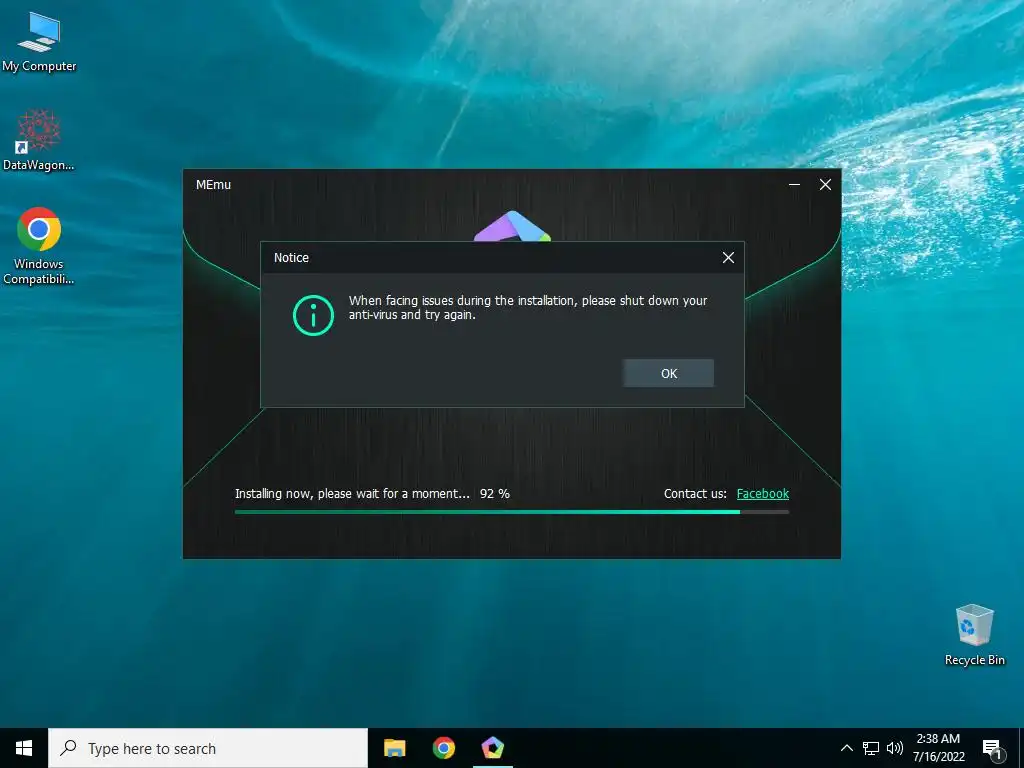Open network status tray icon
Image resolution: width=1024 pixels, height=768 pixels.
point(871,748)
